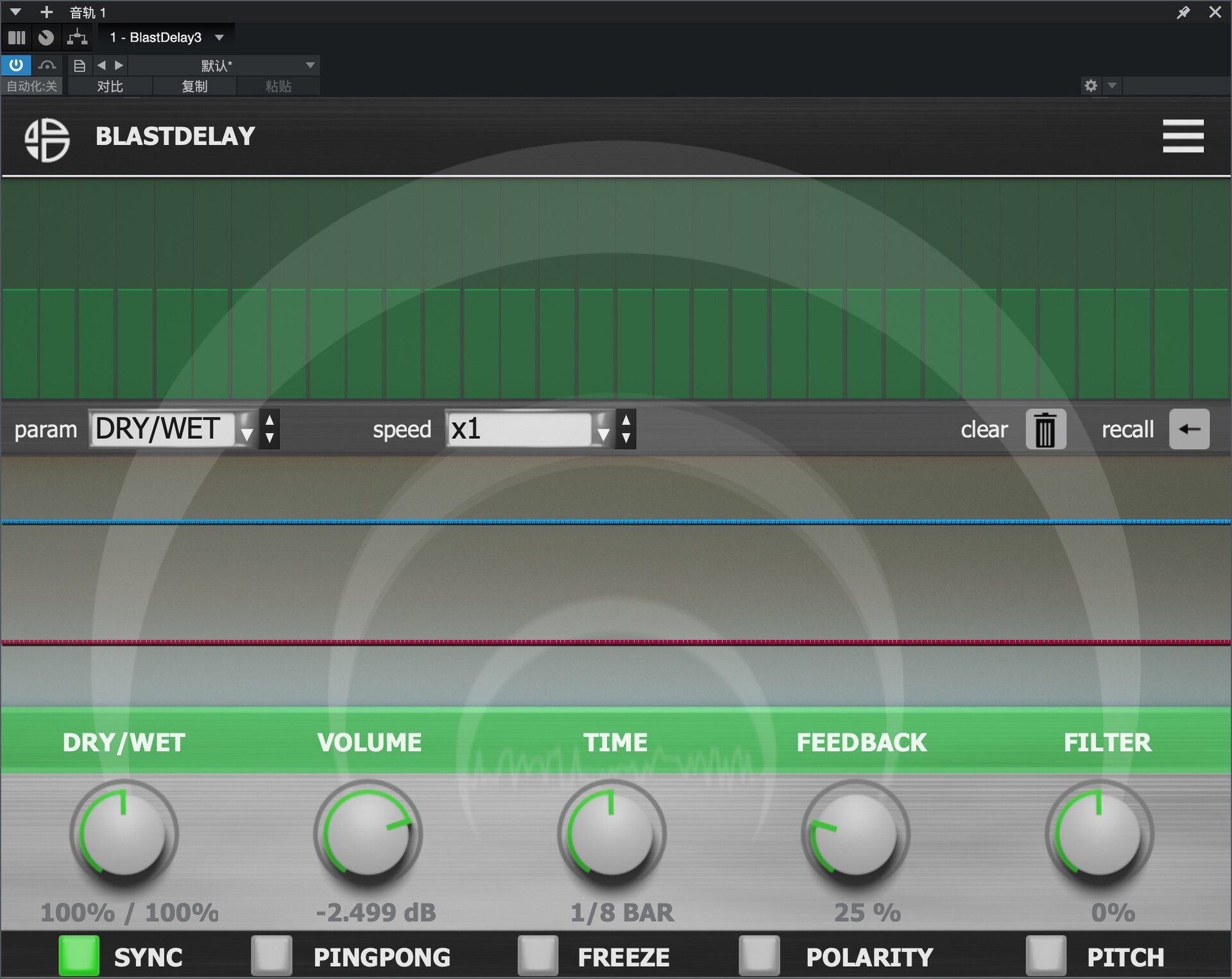Select the FILTER parameter header
This screenshot has width=1232, height=979.
click(x=1107, y=742)
